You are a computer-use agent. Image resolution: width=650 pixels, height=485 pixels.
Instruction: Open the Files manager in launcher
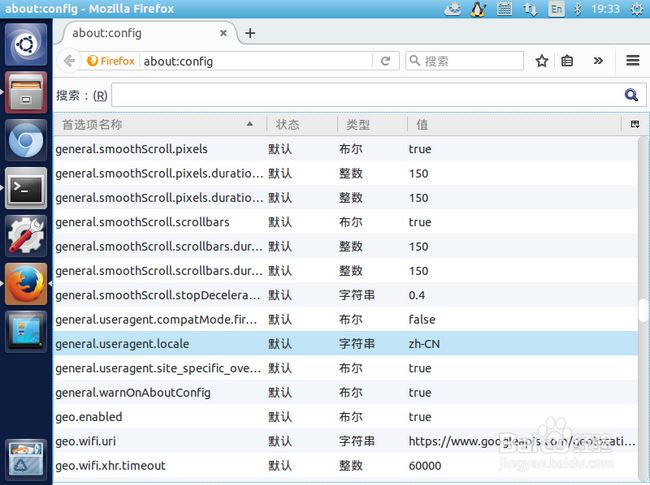click(x=26, y=92)
